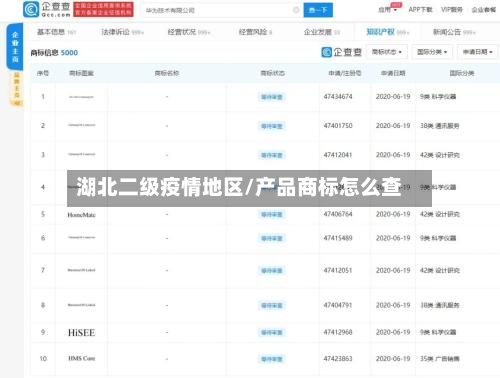The height and width of the screenshot is (378, 500).
Task: Click the 商标信息 5000 heading
Action: click(54, 53)
